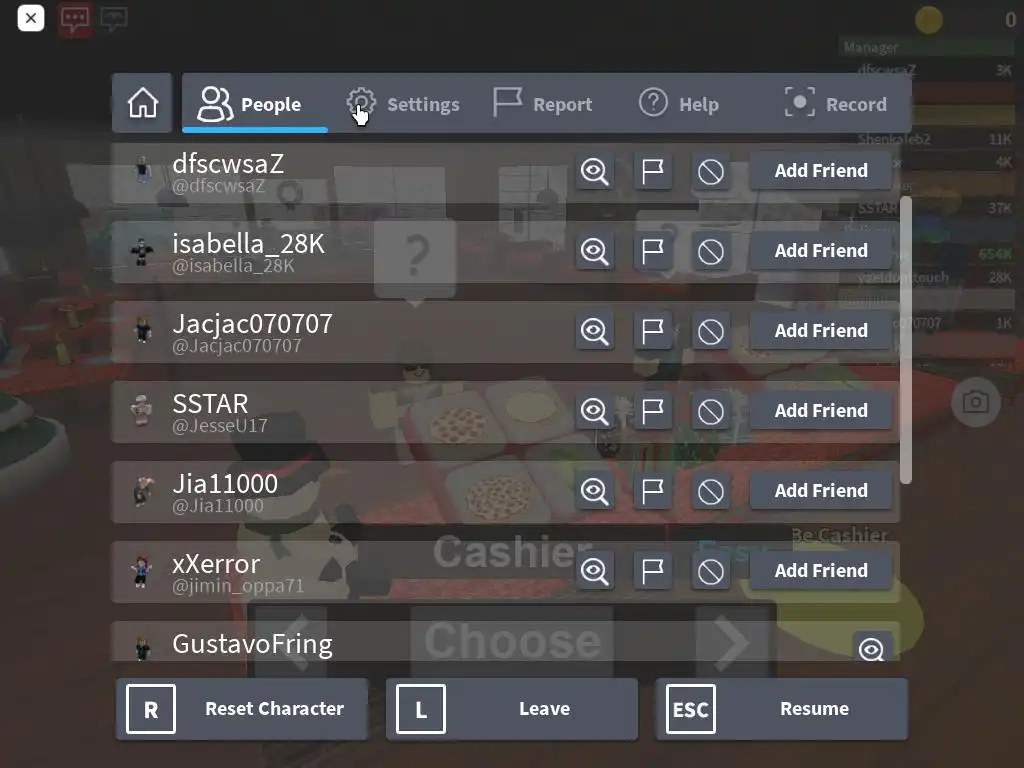This screenshot has width=1024, height=768.
Task: Click the player list scrollbar
Action: (x=905, y=340)
